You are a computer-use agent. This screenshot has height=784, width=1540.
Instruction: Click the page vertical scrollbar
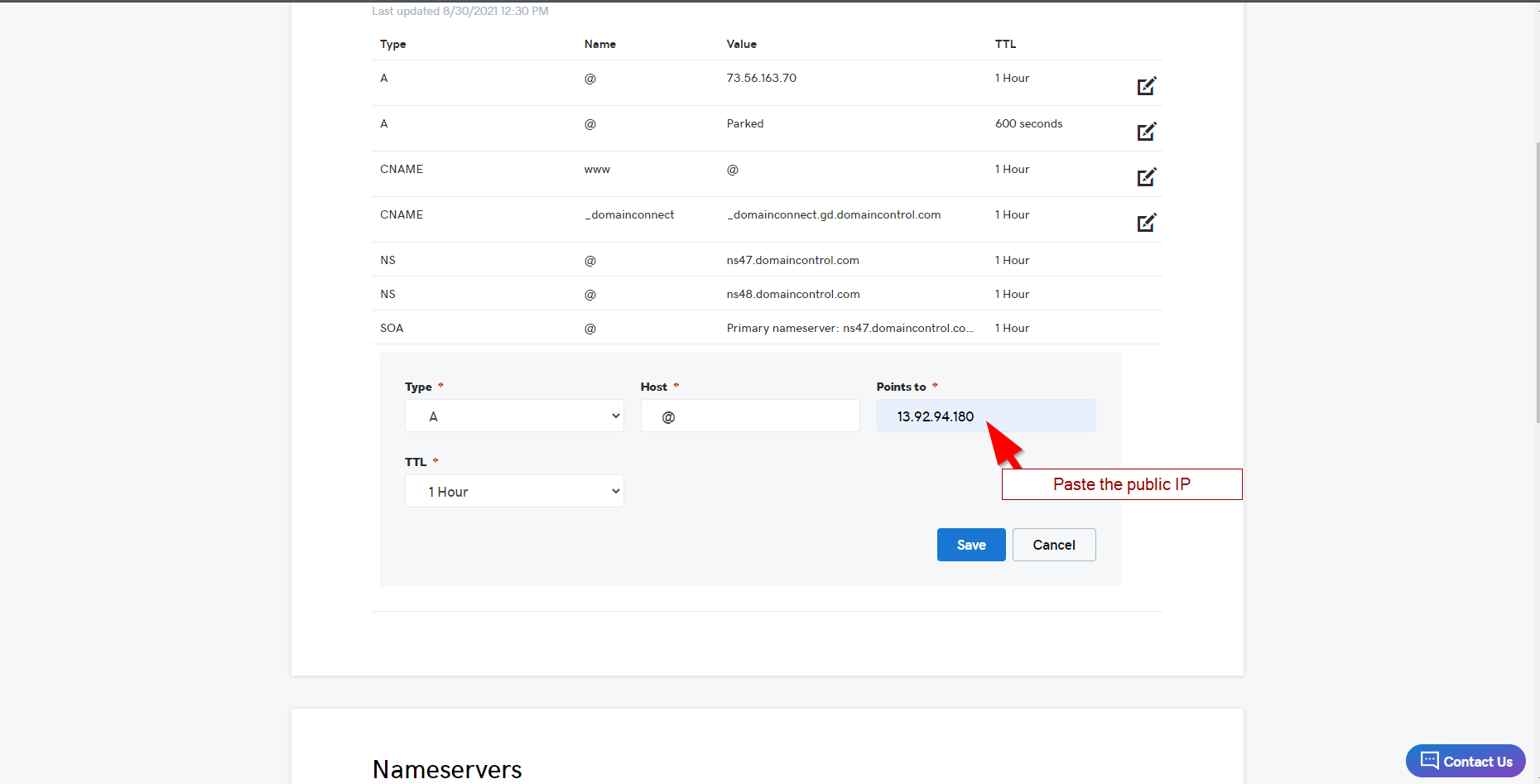point(1538,281)
